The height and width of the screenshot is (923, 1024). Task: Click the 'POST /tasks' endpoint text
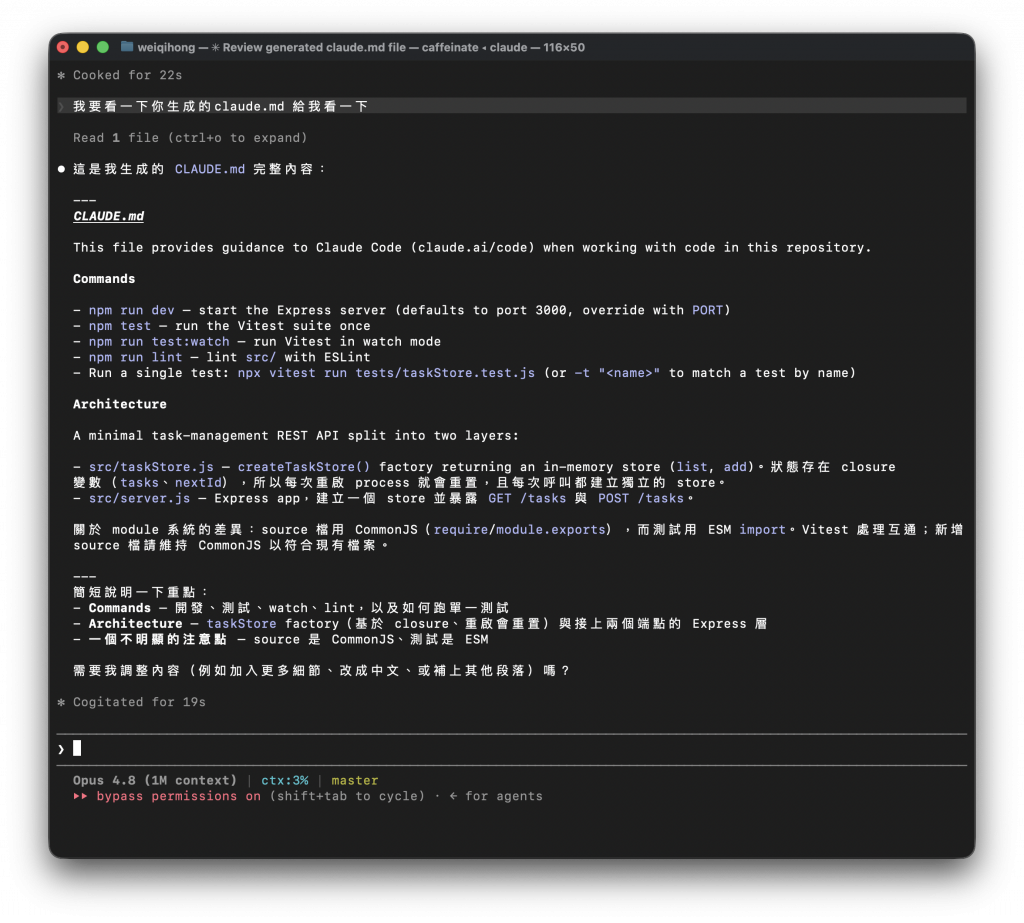641,498
